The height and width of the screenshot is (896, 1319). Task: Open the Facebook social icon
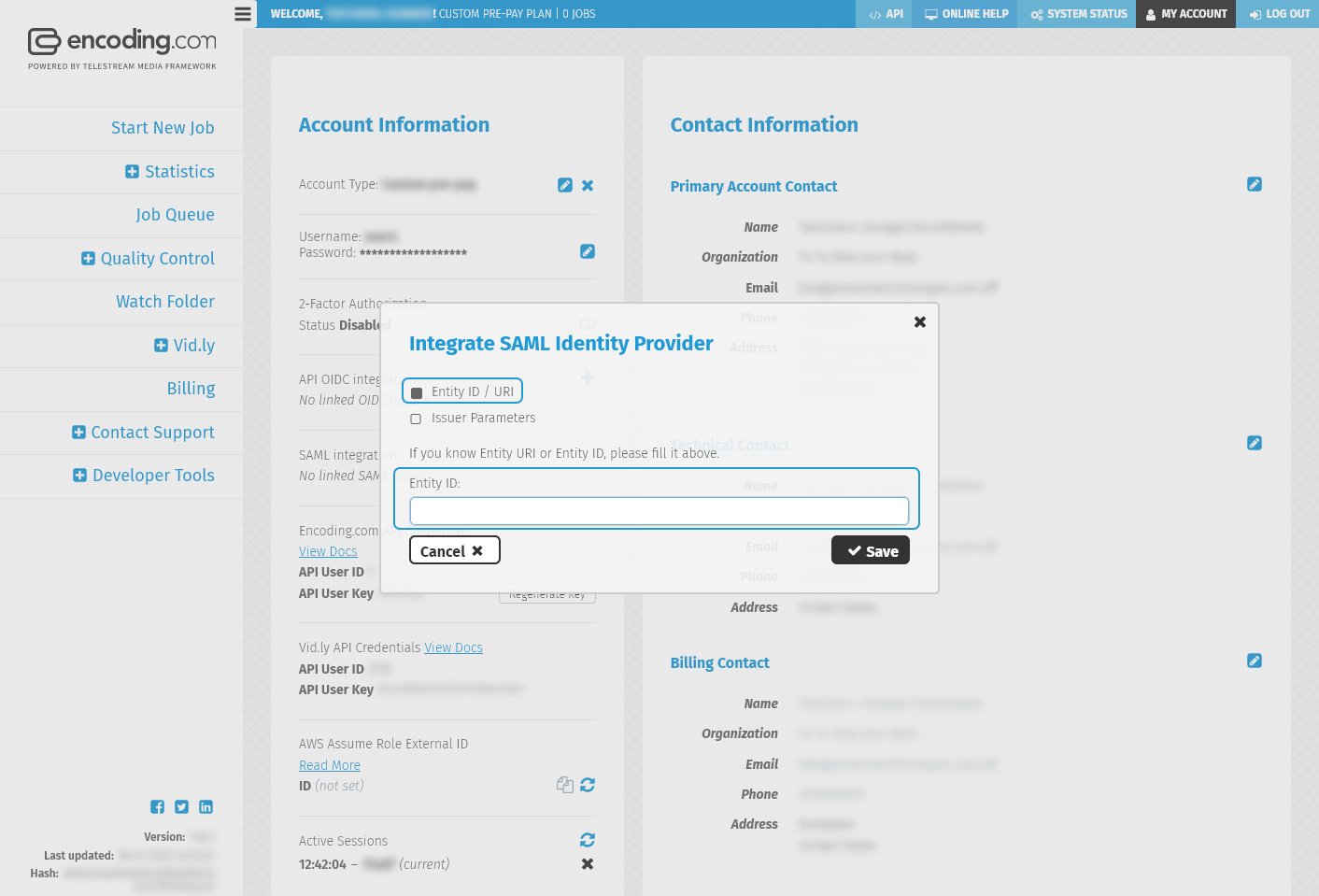point(157,806)
